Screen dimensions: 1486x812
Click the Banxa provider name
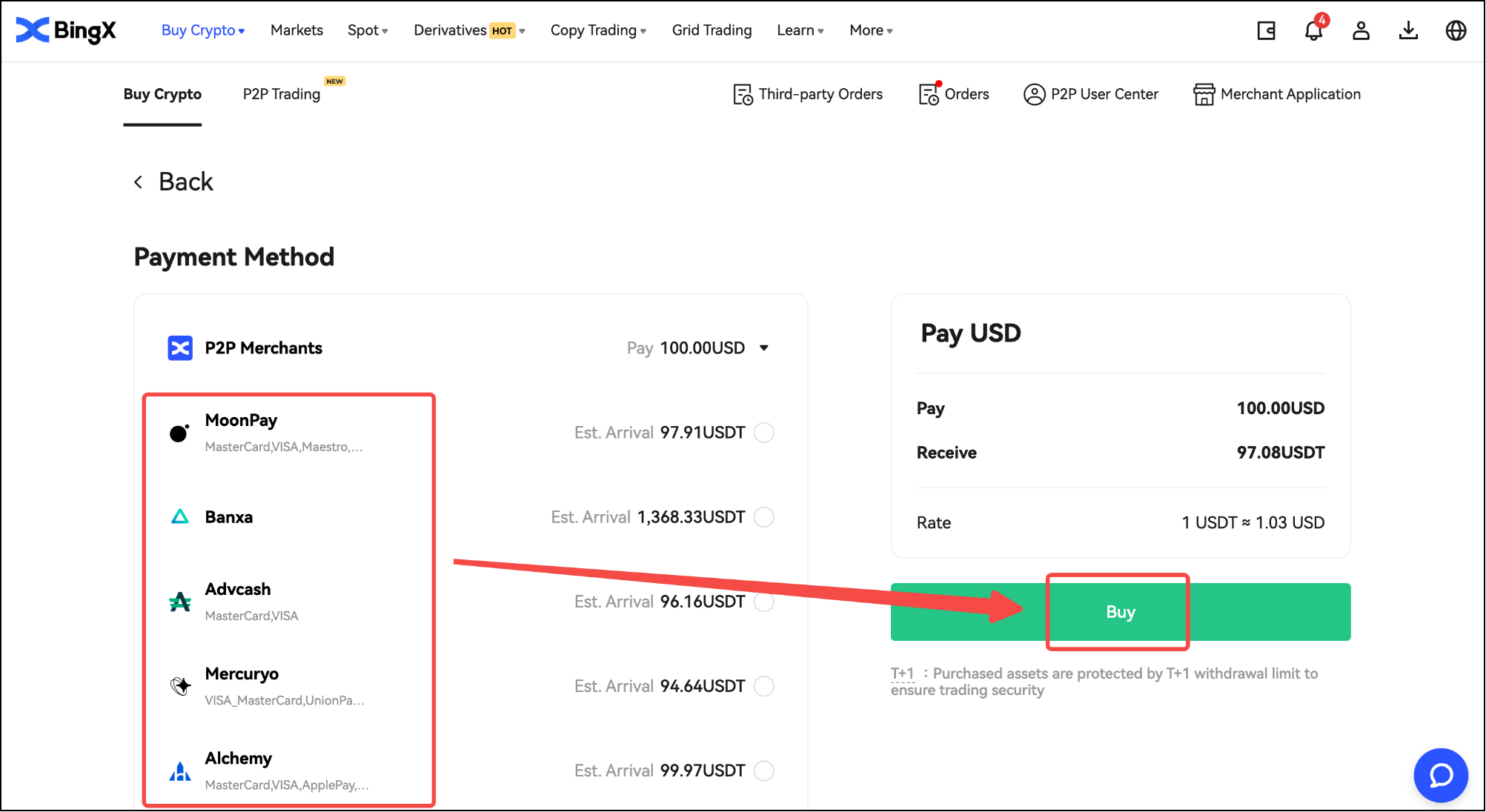point(229,517)
